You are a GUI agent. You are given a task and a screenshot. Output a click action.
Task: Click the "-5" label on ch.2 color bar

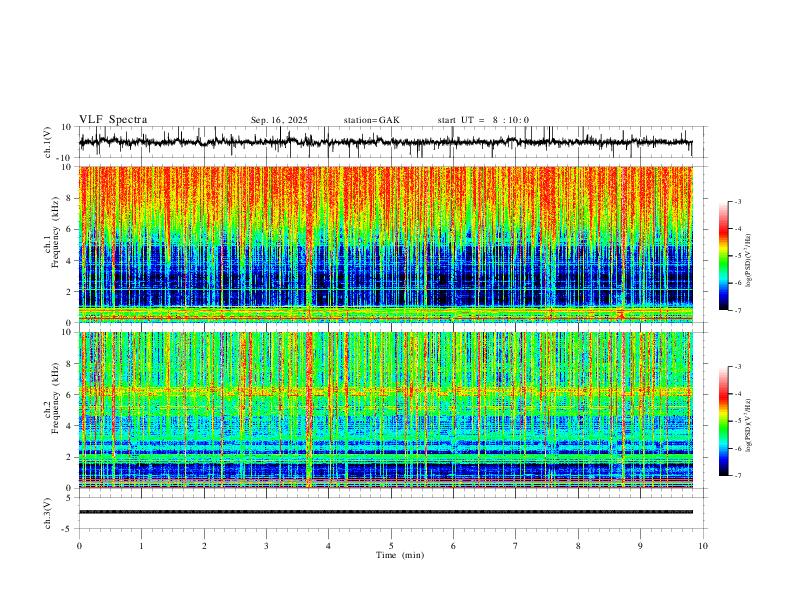[738, 421]
